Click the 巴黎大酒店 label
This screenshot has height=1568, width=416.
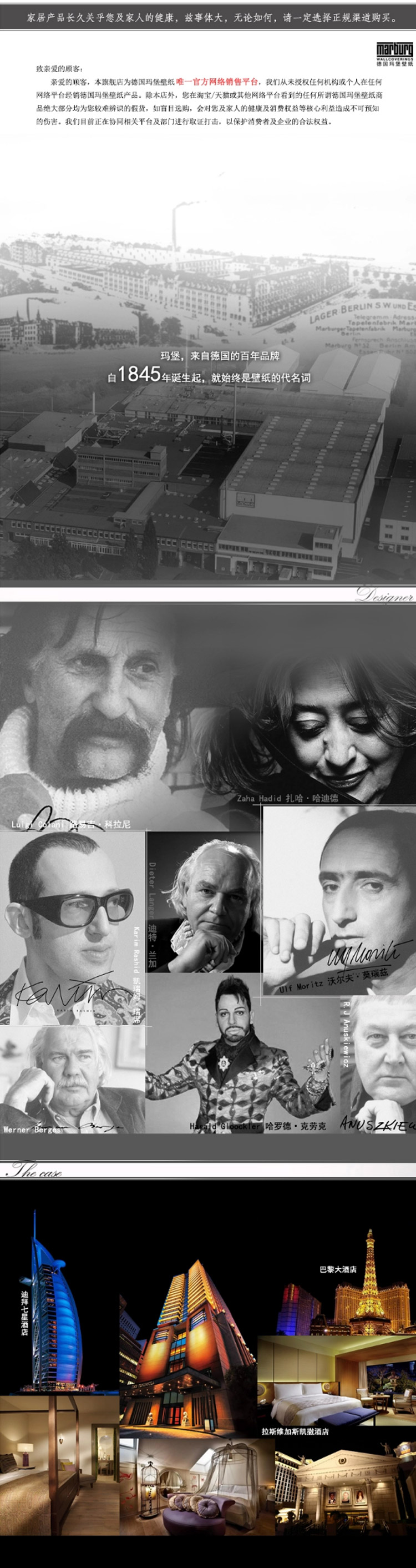tap(338, 1269)
